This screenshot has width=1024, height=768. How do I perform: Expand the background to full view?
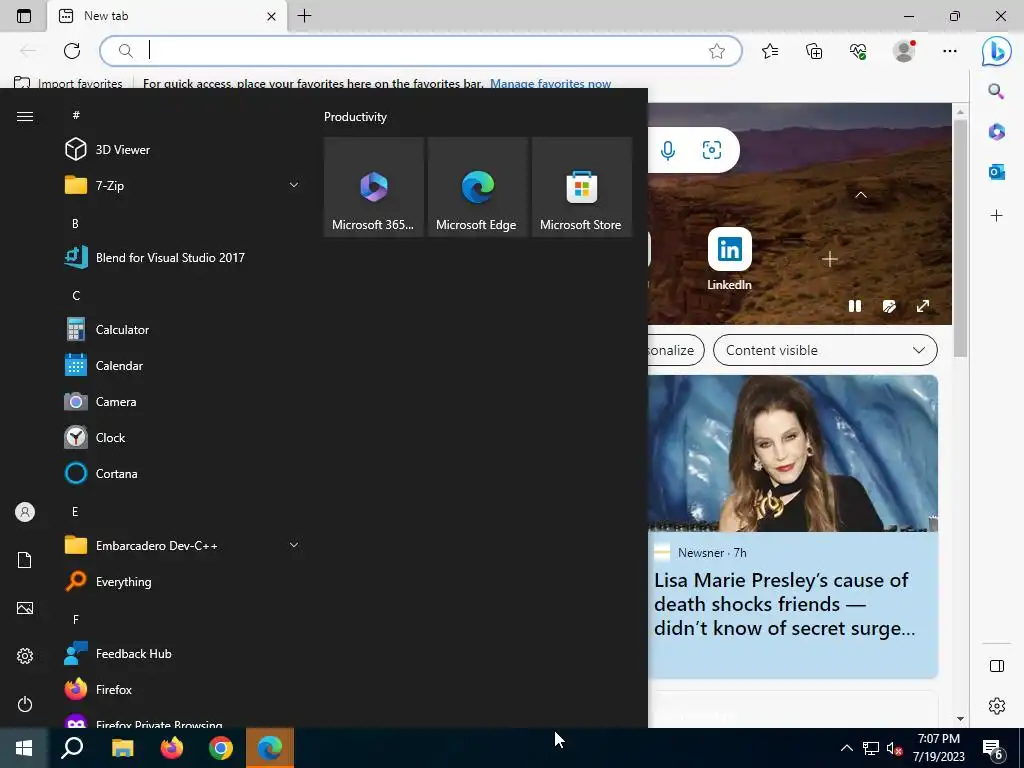point(922,306)
